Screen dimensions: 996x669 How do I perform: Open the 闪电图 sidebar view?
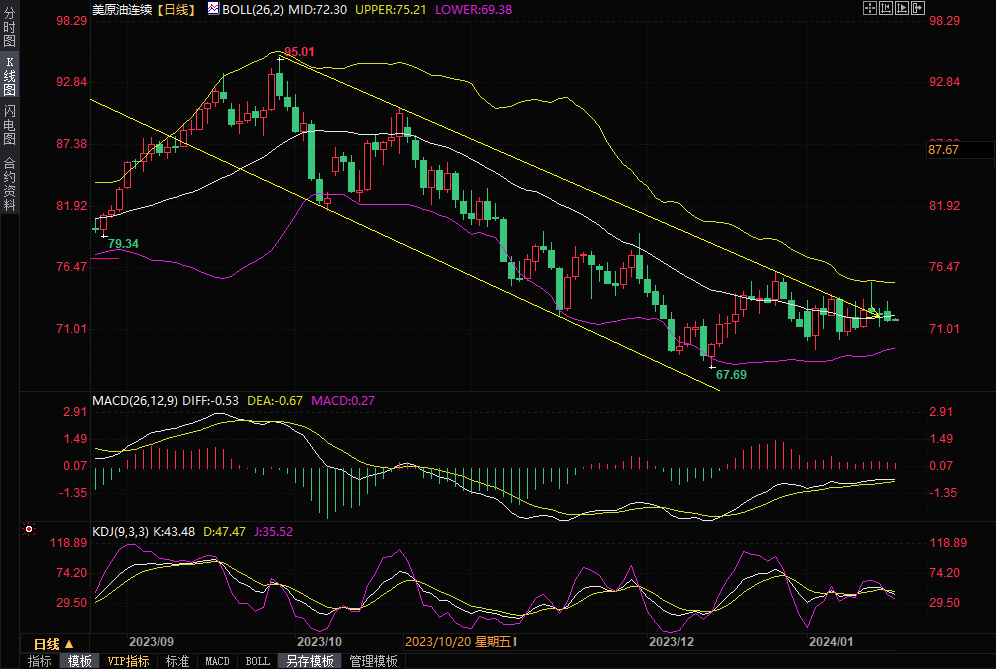[x=9, y=124]
